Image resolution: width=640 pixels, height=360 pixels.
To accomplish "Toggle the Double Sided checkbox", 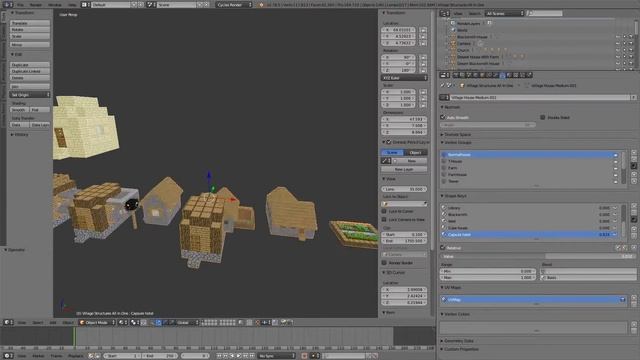I will (542, 117).
